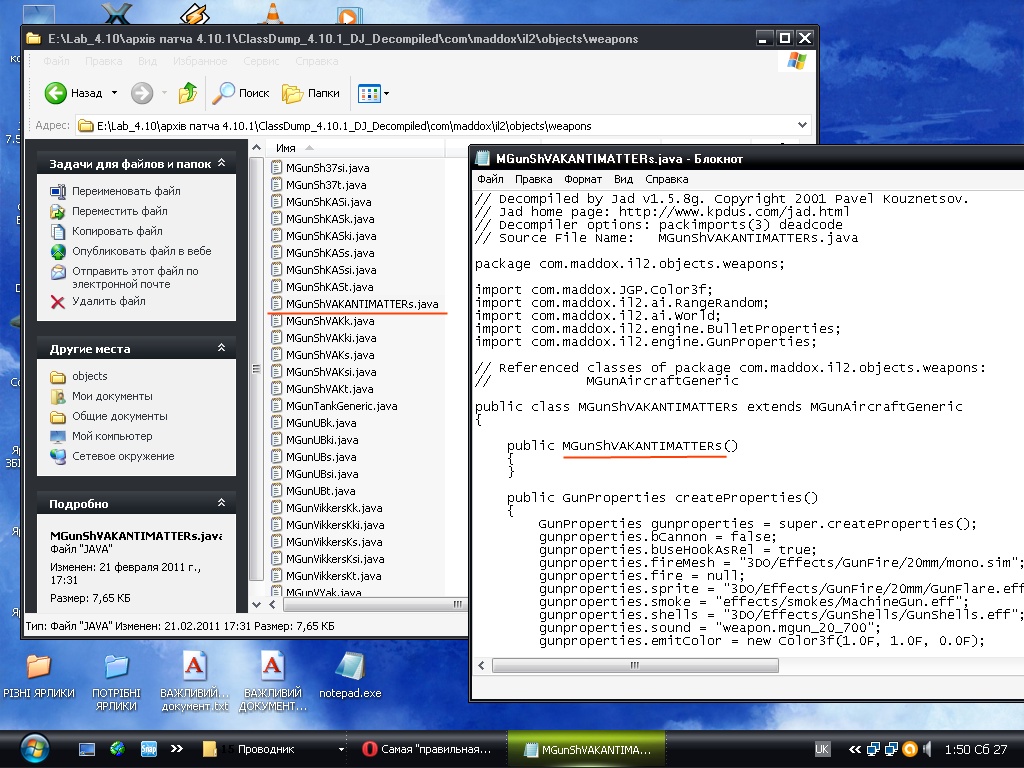This screenshot has height=768, width=1024.
Task: Select MGunTankGeneric.java in the file list
Action: tap(341, 406)
